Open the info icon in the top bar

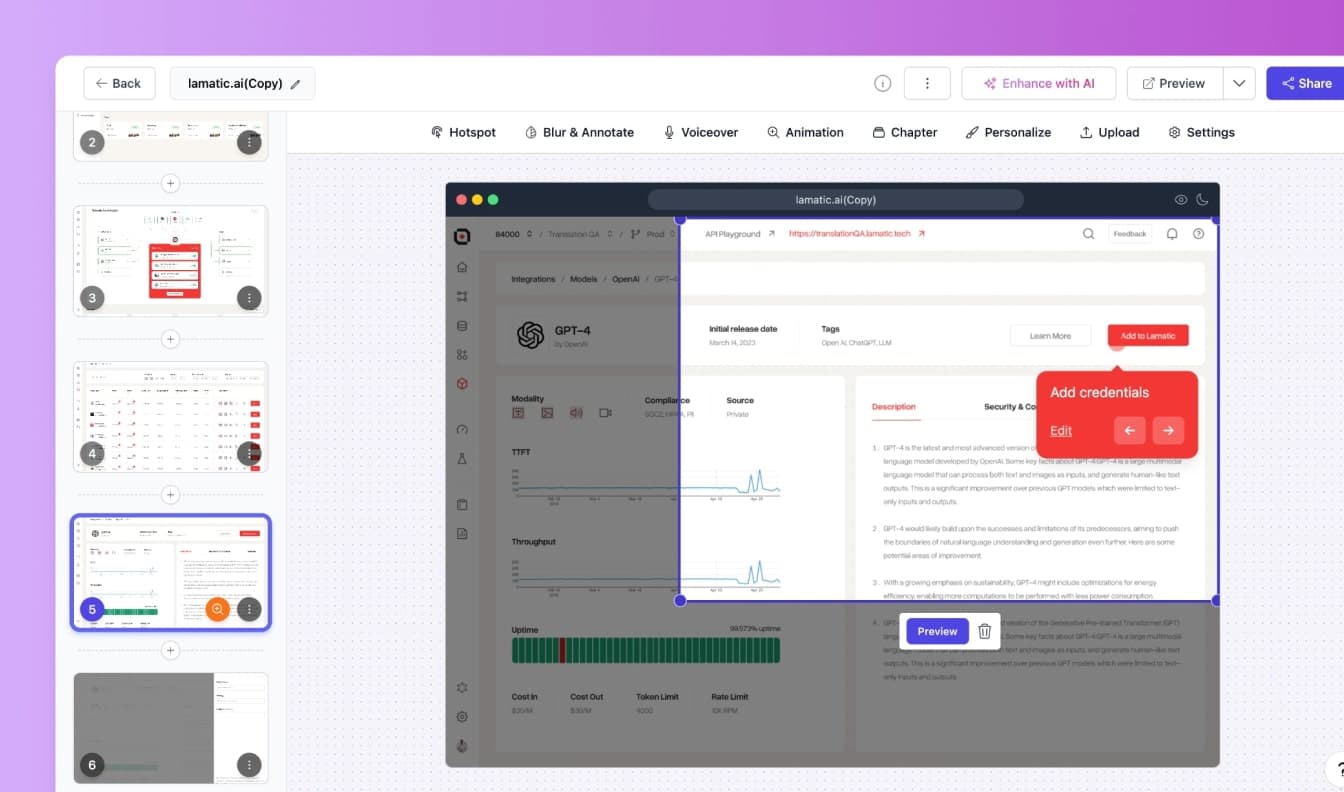click(882, 84)
